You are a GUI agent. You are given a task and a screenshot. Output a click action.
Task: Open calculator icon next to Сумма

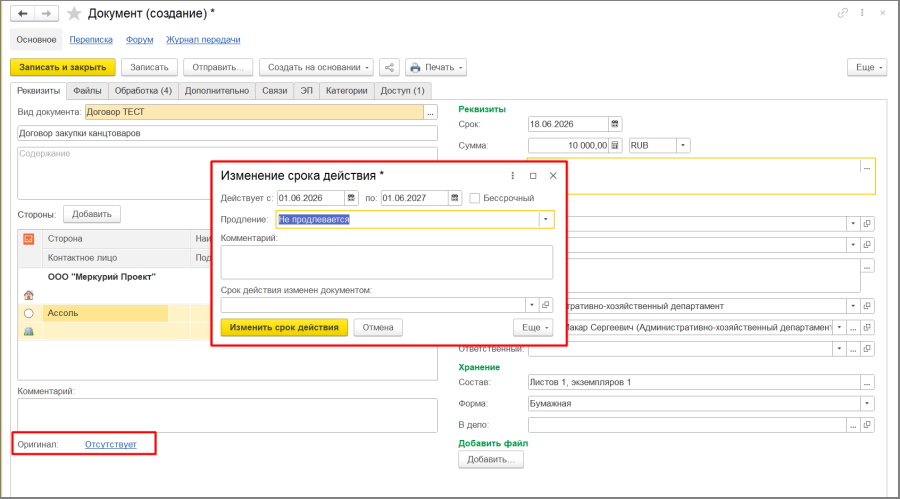click(x=615, y=145)
